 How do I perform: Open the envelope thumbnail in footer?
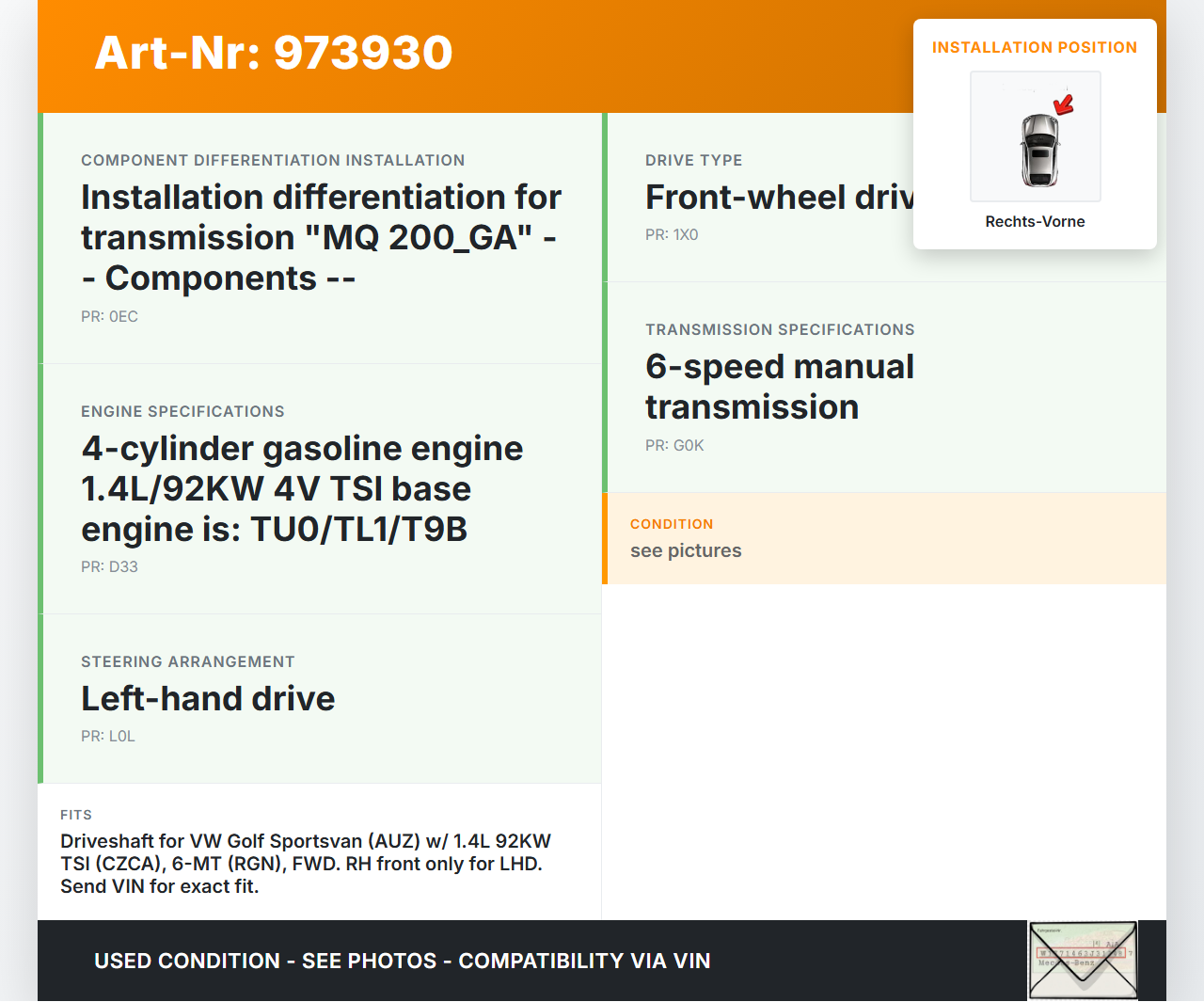tap(1083, 960)
